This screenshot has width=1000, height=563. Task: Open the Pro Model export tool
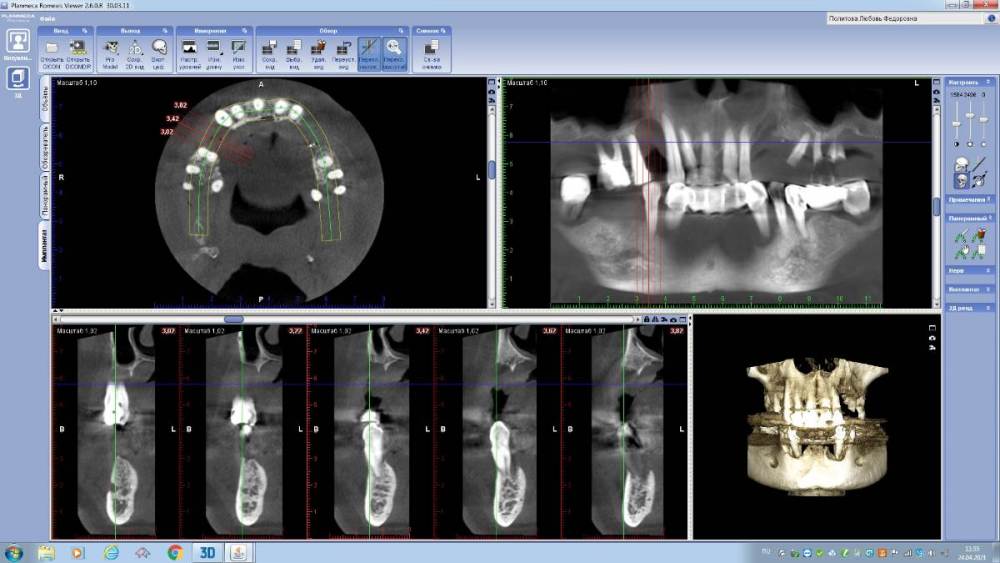pyautogui.click(x=111, y=48)
